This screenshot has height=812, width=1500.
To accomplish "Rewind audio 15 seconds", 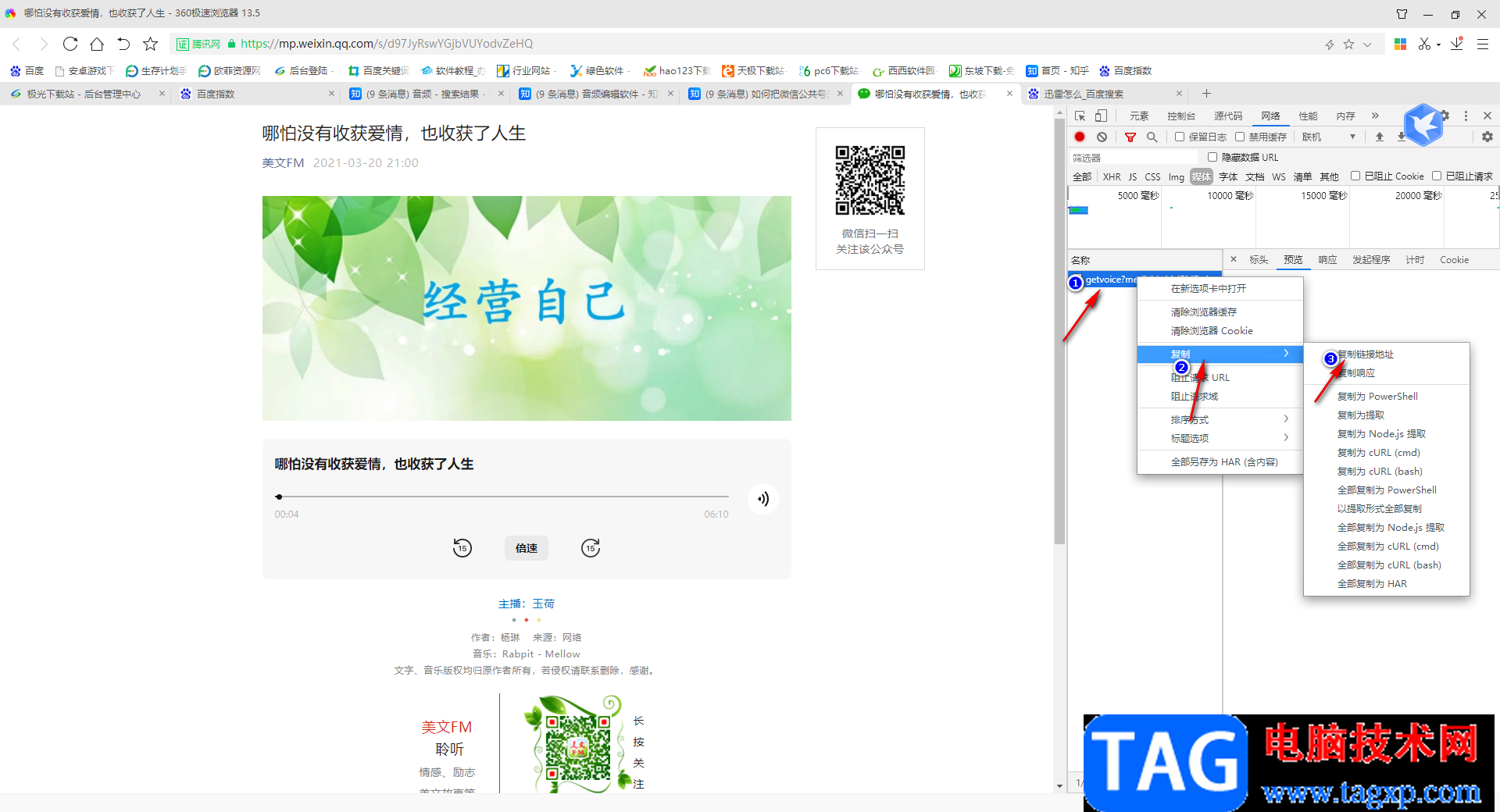I will coord(462,548).
